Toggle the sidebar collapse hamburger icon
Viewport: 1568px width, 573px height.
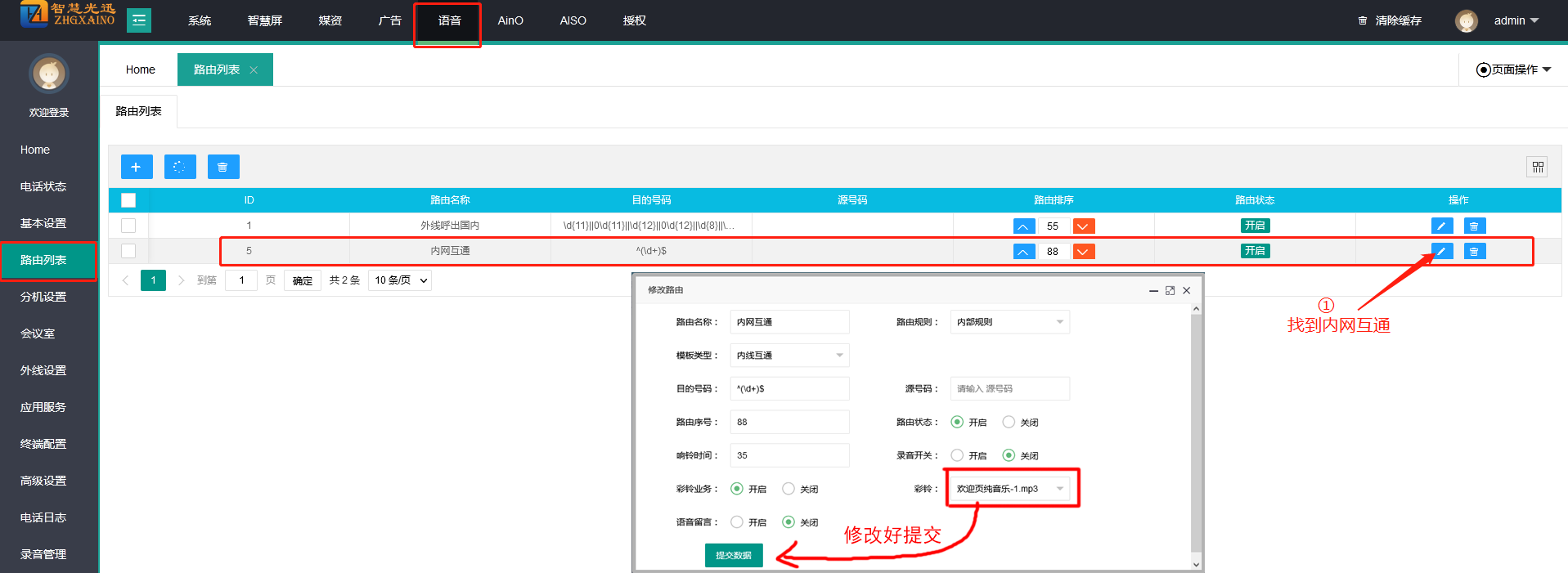click(x=139, y=20)
